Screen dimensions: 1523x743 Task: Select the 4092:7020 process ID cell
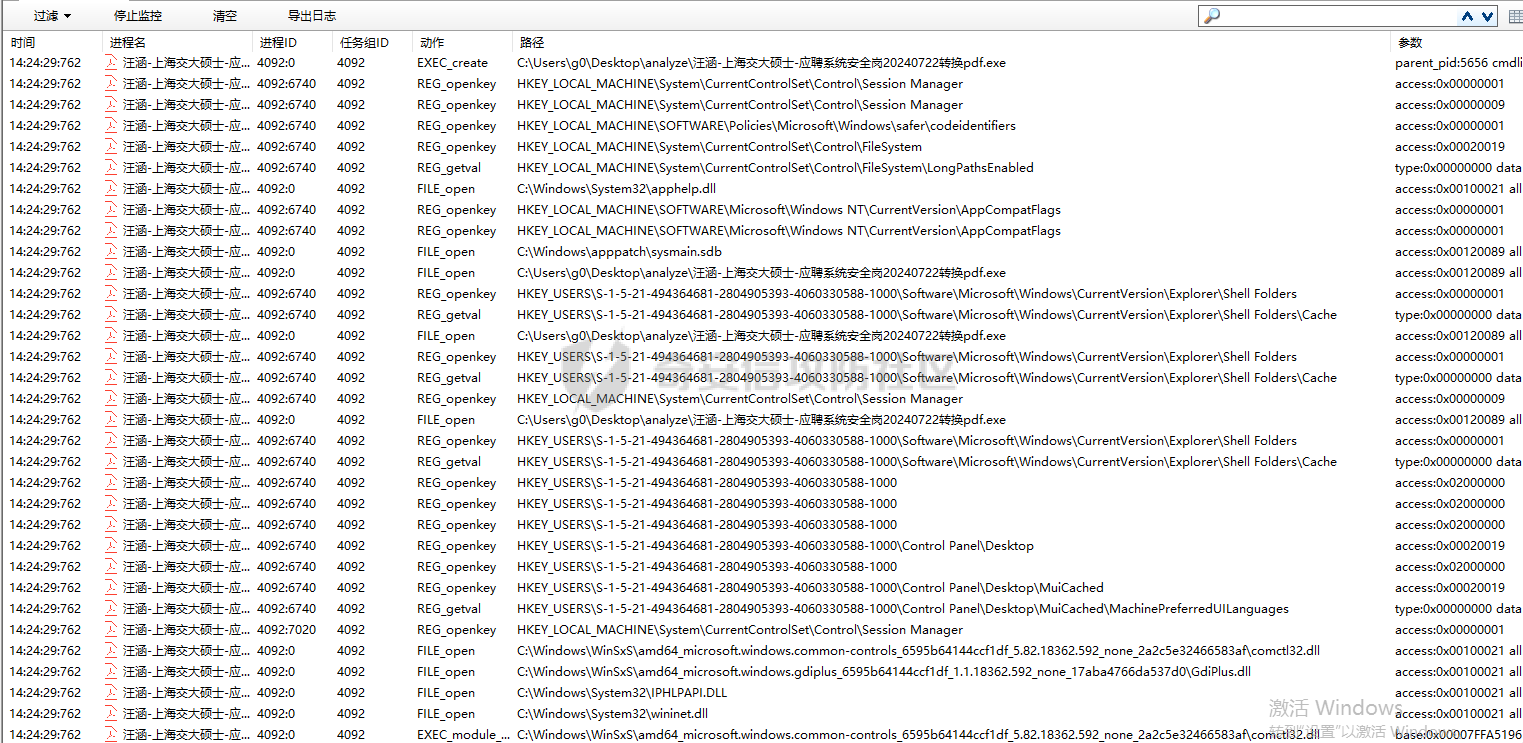[x=286, y=629]
